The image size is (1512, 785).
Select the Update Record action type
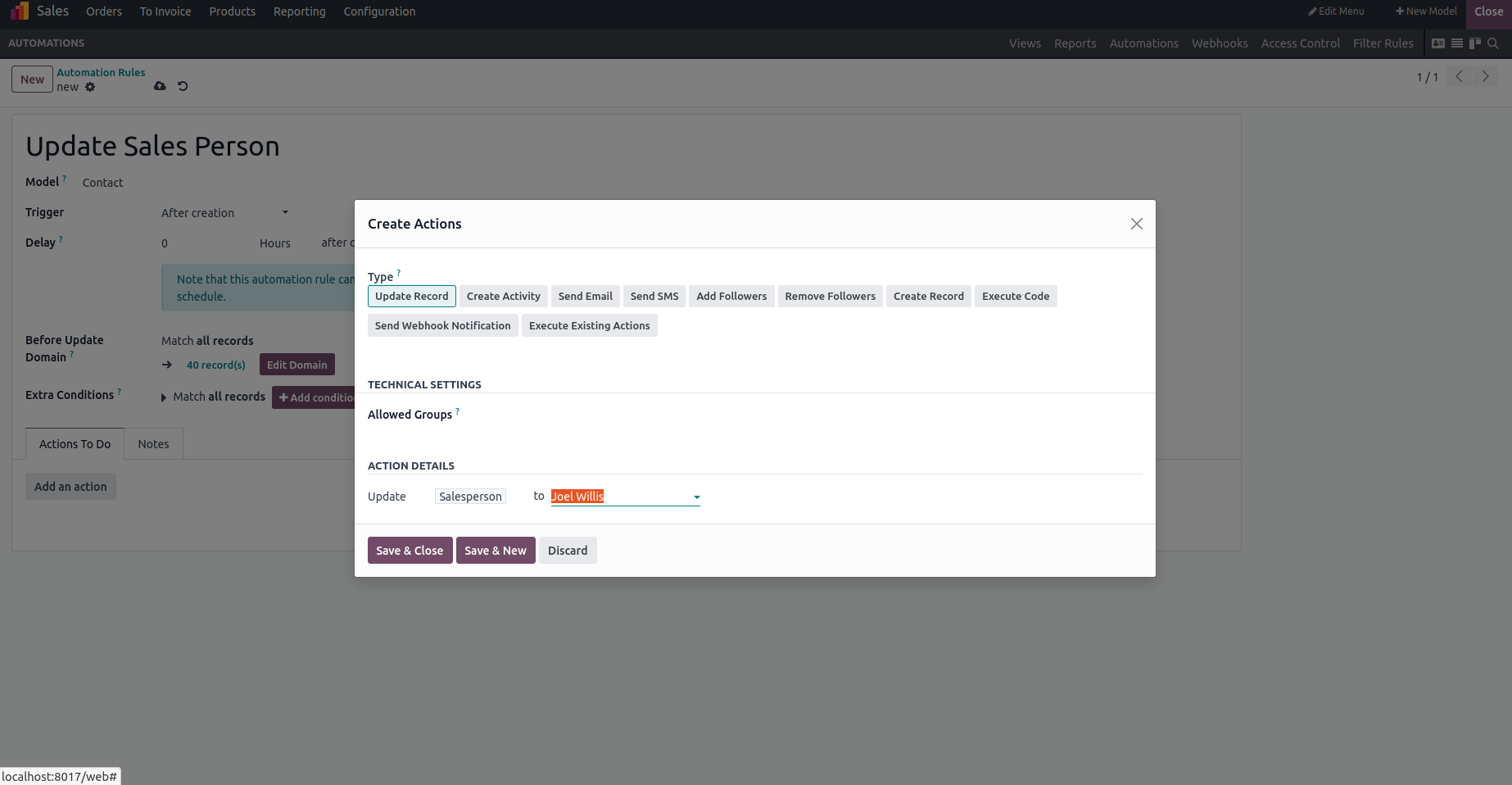click(x=412, y=296)
